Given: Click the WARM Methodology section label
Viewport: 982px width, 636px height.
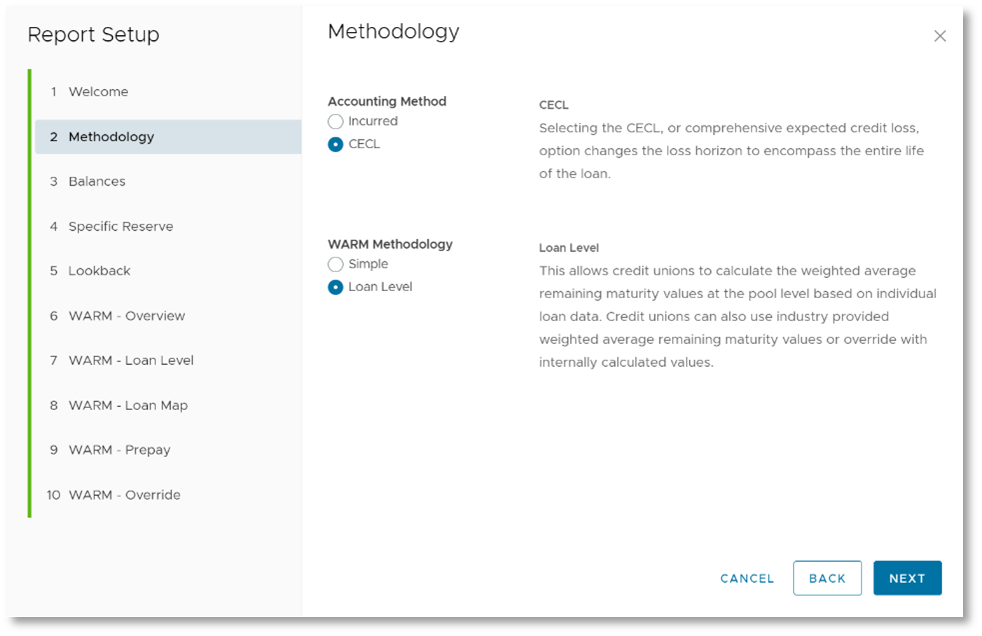Looking at the screenshot, I should (x=390, y=244).
